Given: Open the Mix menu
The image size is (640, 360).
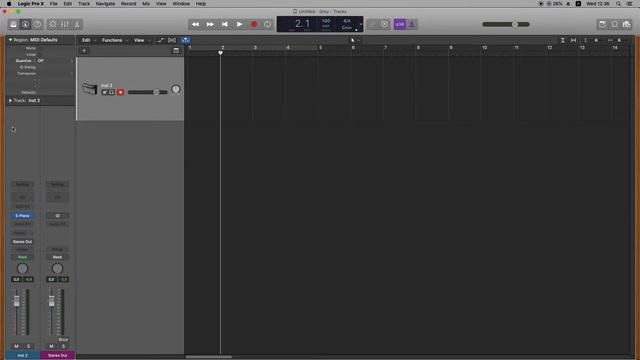Looking at the screenshot, I should 146,4.
